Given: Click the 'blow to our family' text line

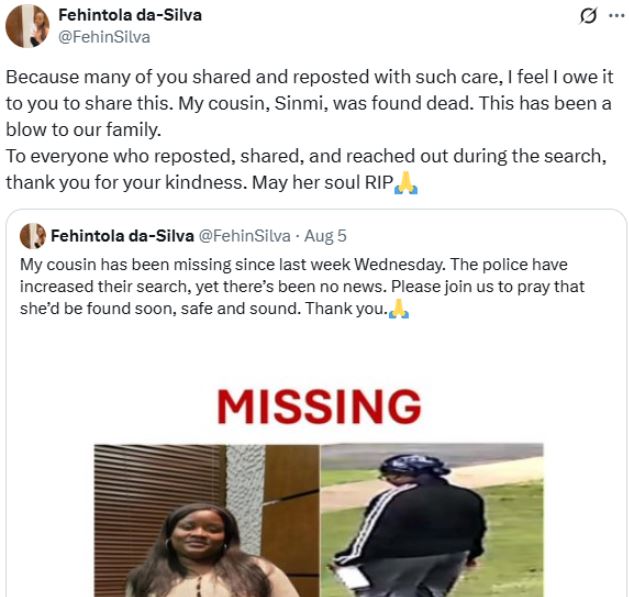Looking at the screenshot, I should tap(83, 130).
